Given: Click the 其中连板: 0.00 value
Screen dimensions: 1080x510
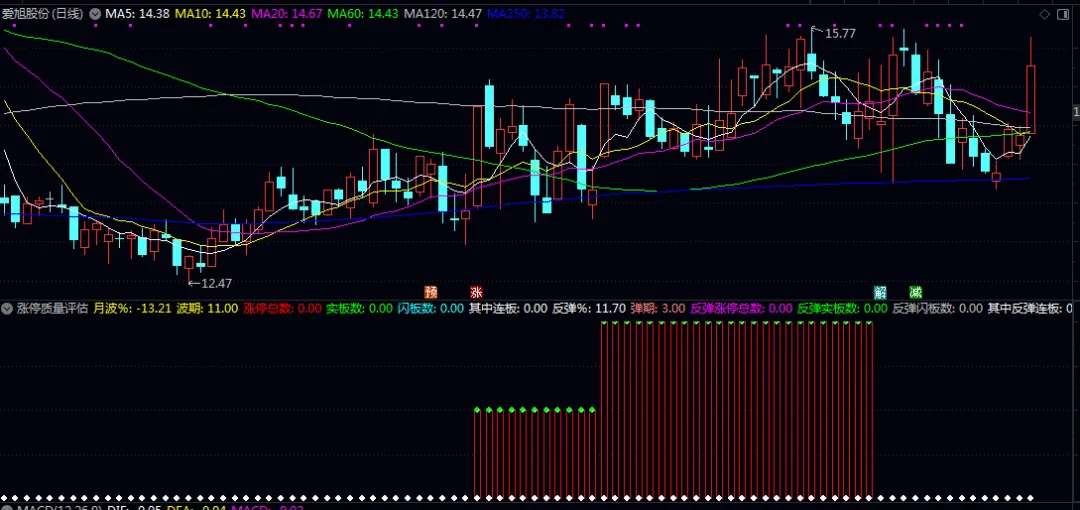Looking at the screenshot, I should (508, 308).
